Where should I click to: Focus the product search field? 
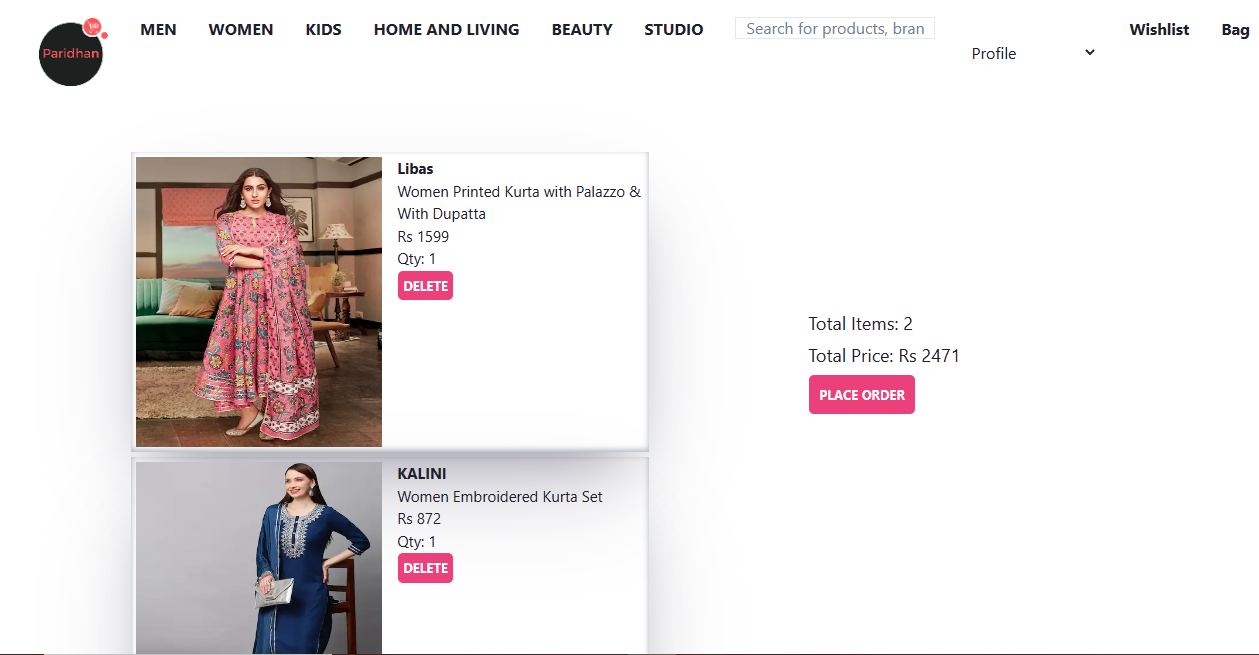(x=835, y=28)
